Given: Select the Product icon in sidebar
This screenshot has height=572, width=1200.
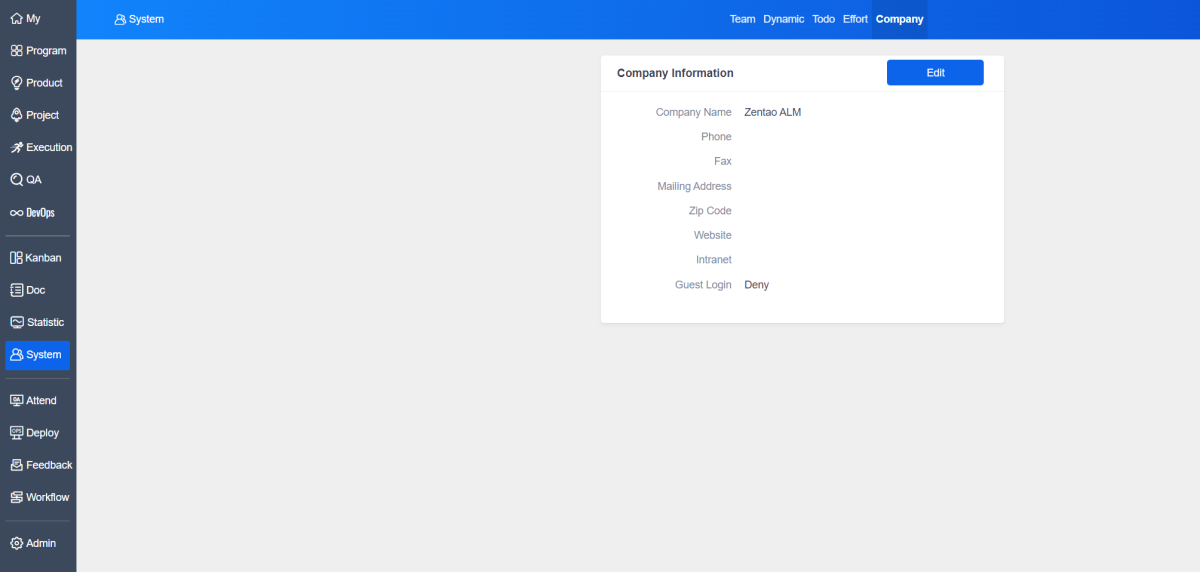Looking at the screenshot, I should (x=16, y=83).
